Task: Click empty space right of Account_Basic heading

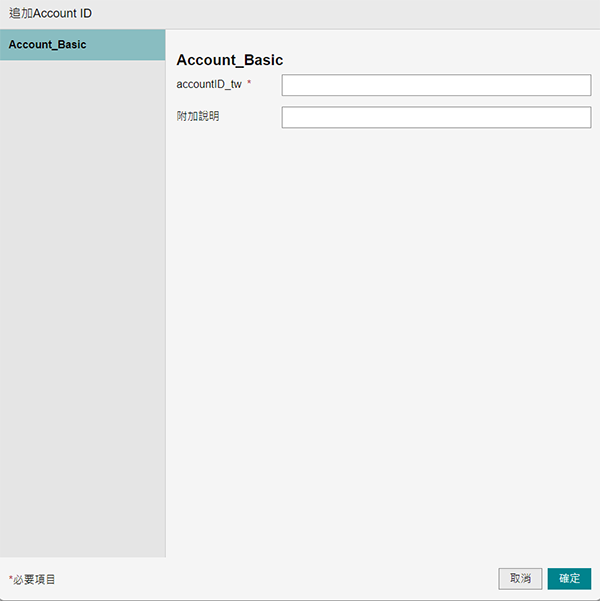Action: (x=440, y=61)
